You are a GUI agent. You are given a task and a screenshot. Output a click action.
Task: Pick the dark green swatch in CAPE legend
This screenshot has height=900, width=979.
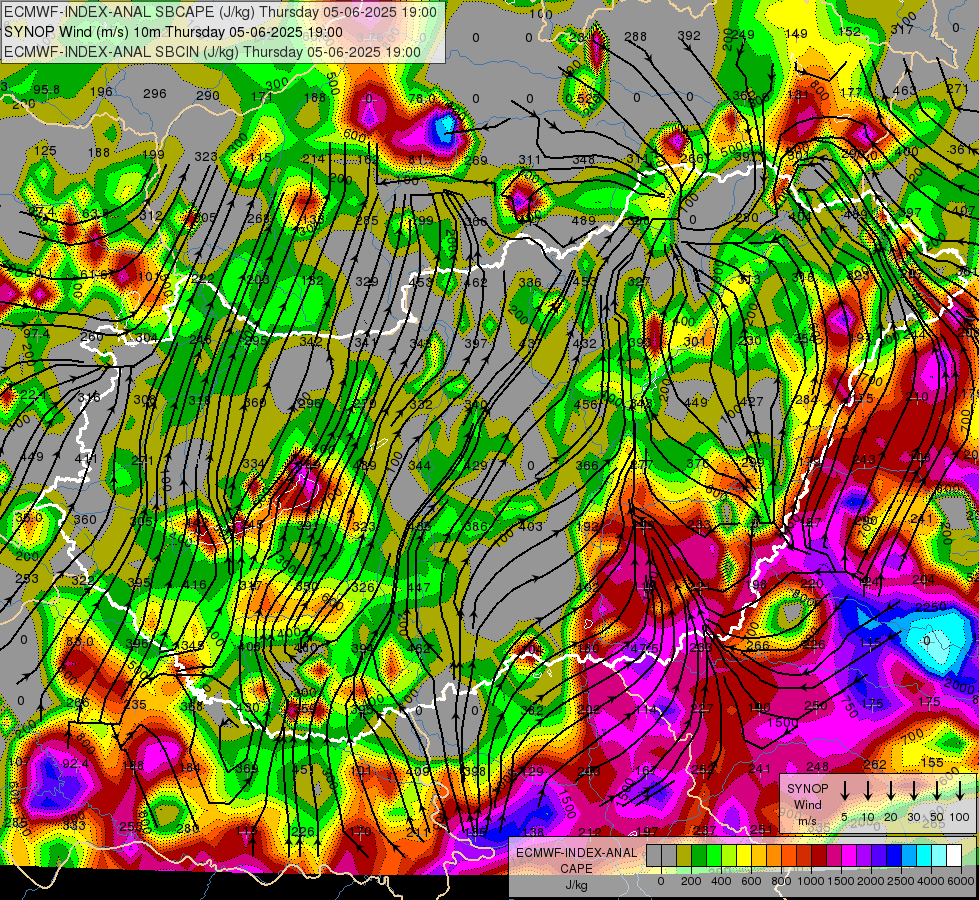[x=699, y=856]
